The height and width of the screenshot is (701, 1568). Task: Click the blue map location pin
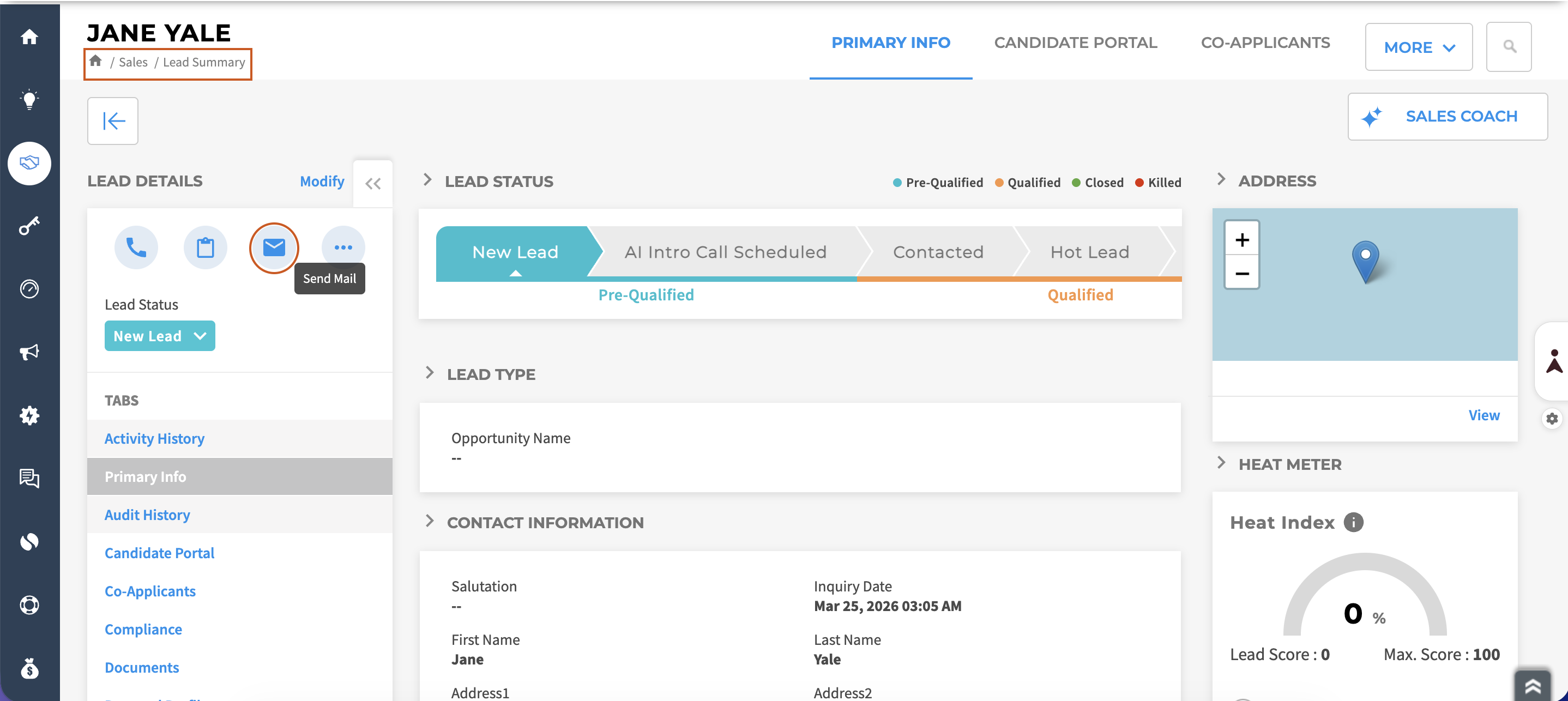(1365, 261)
